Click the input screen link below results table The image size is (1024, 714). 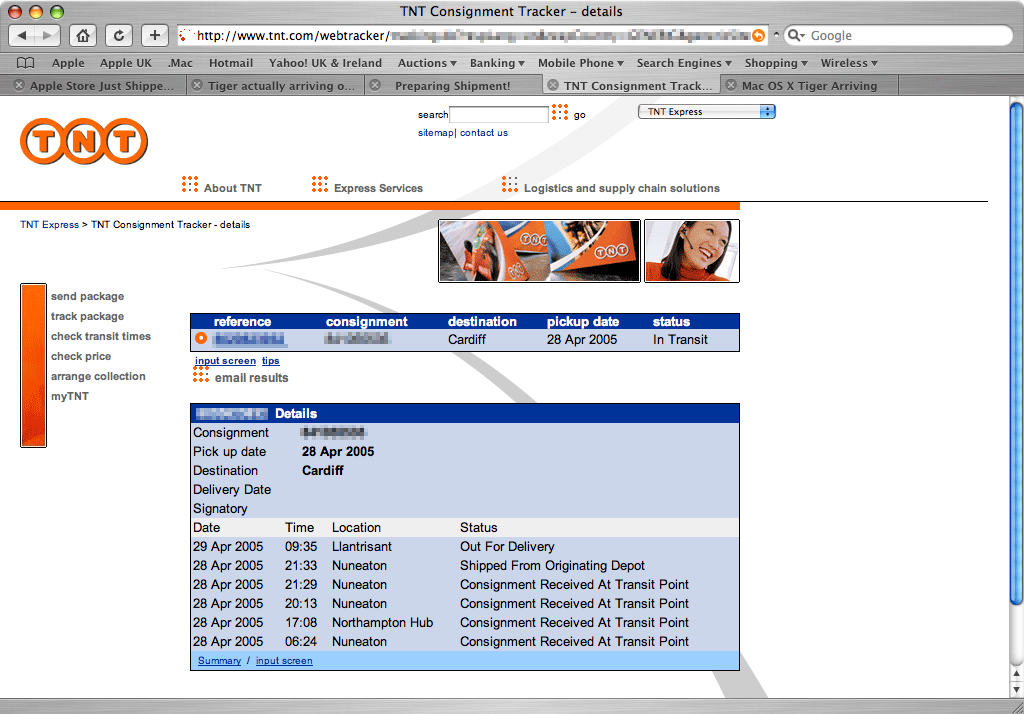(225, 361)
